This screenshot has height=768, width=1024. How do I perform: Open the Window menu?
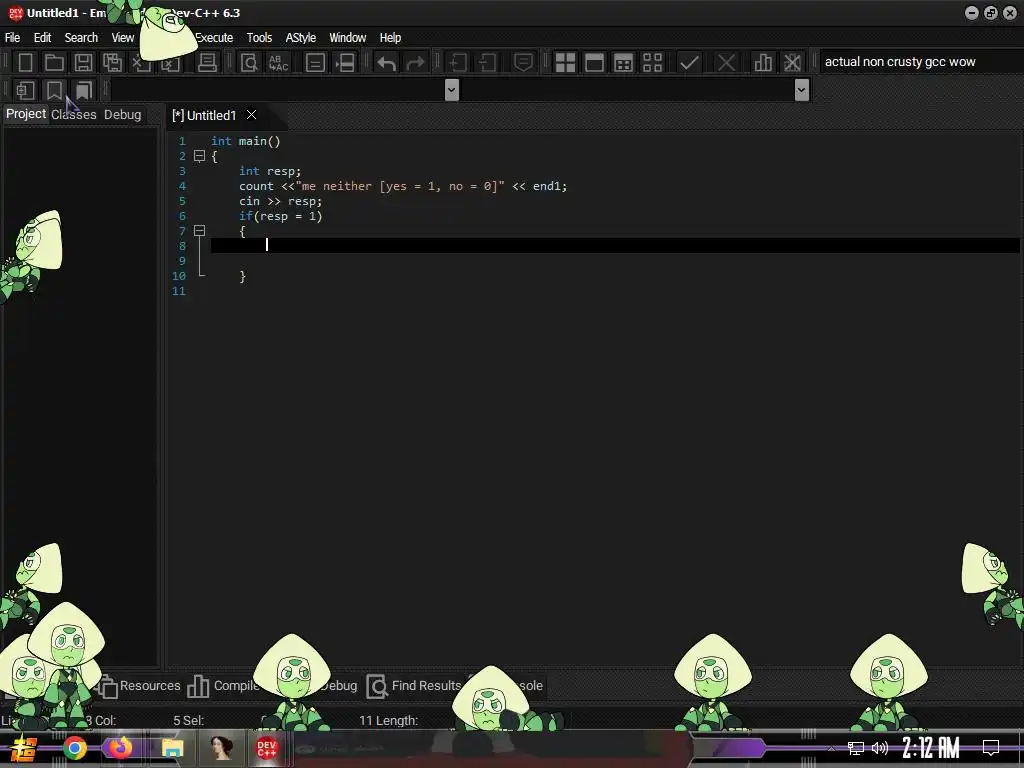pos(347,38)
